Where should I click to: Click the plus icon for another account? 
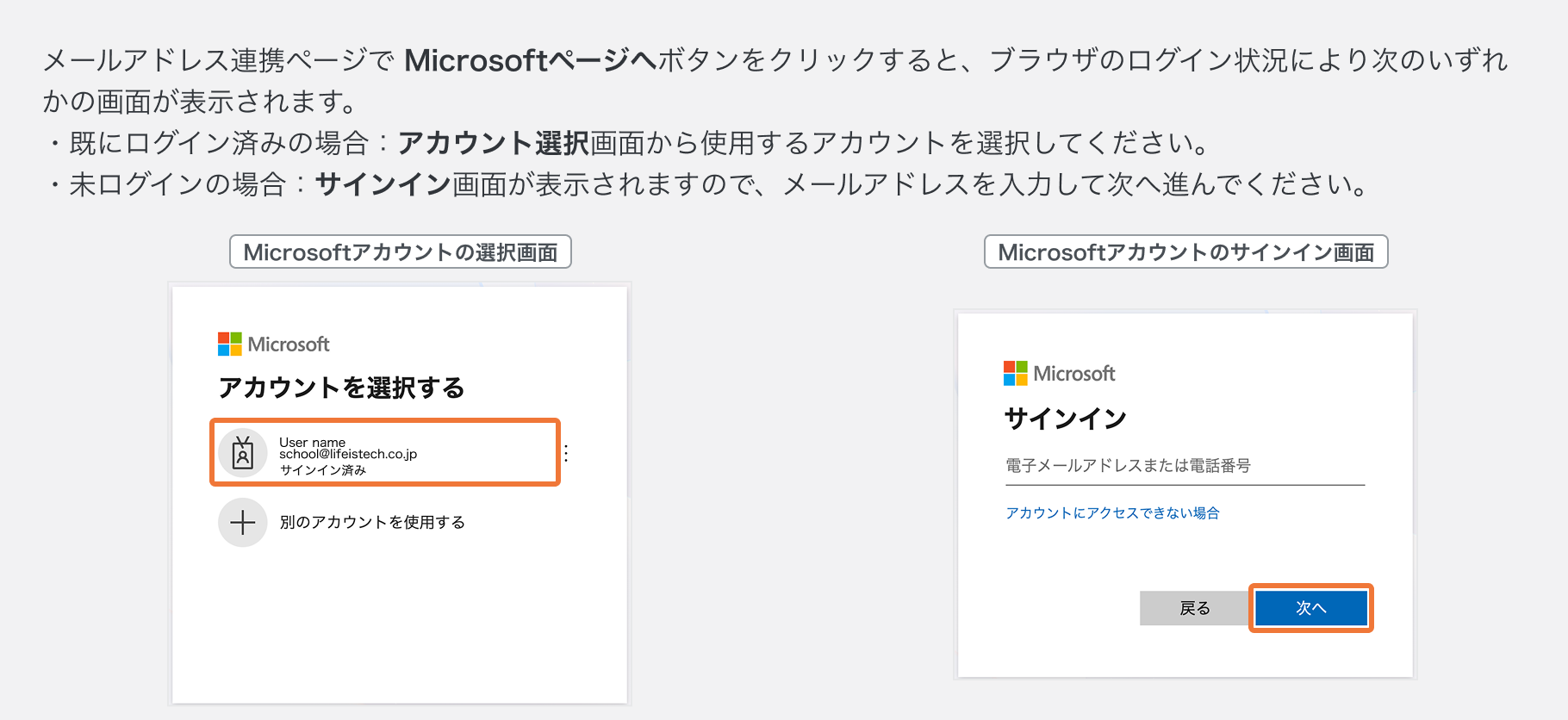coord(243,522)
